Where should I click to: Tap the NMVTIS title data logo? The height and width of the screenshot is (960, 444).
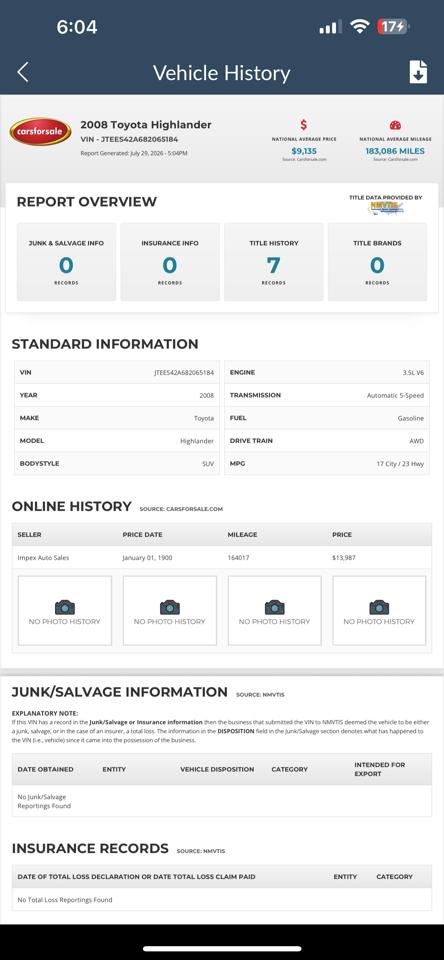coord(386,208)
